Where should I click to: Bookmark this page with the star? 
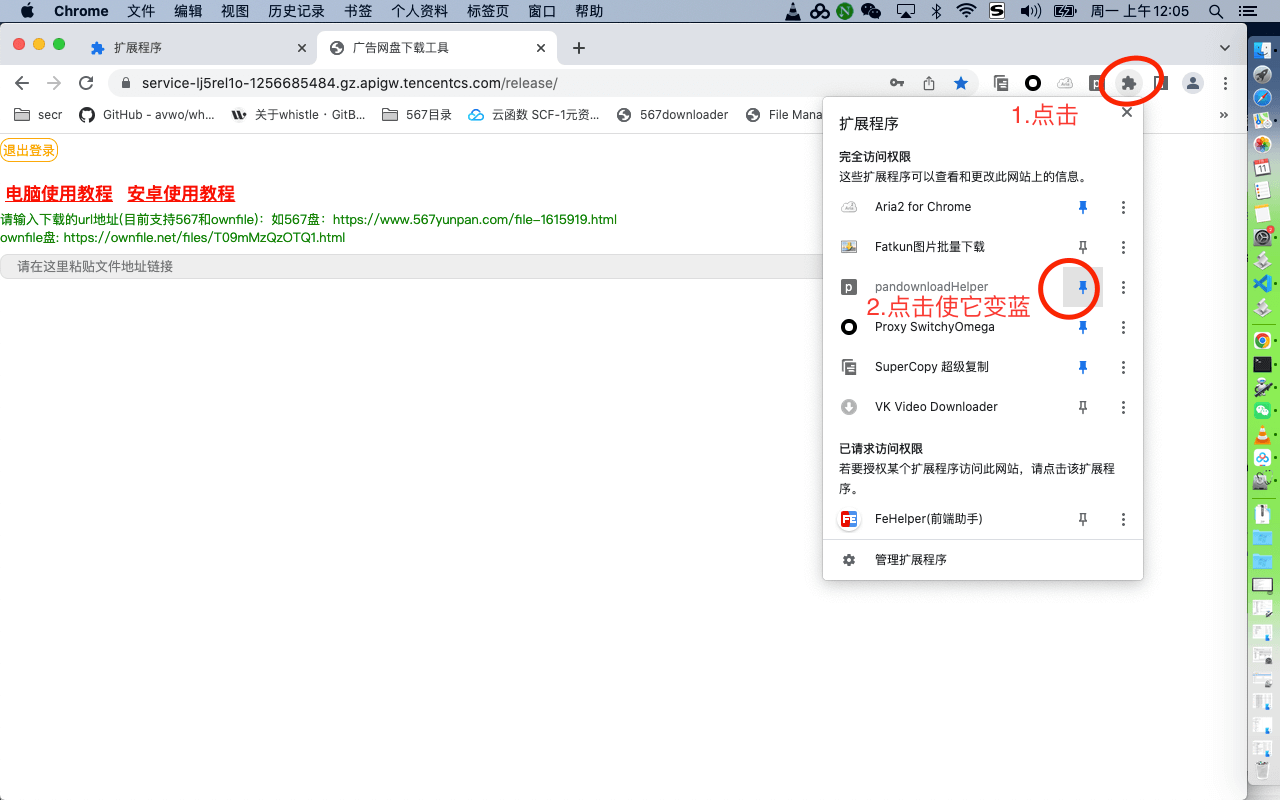point(961,83)
